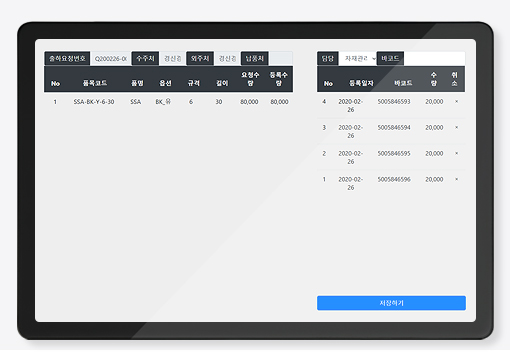Screen dimensions: 510x360
Task: Click the 외주처 value field
Action: [227, 59]
